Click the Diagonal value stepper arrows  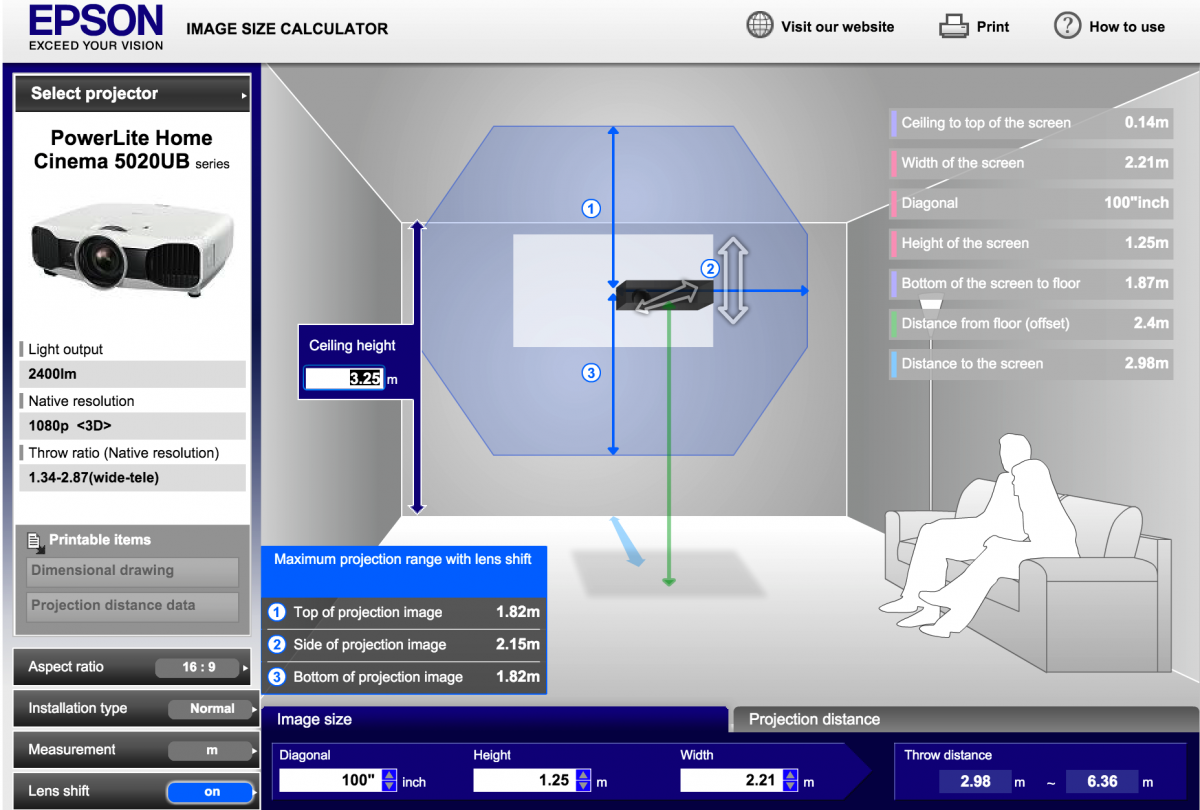click(x=389, y=781)
